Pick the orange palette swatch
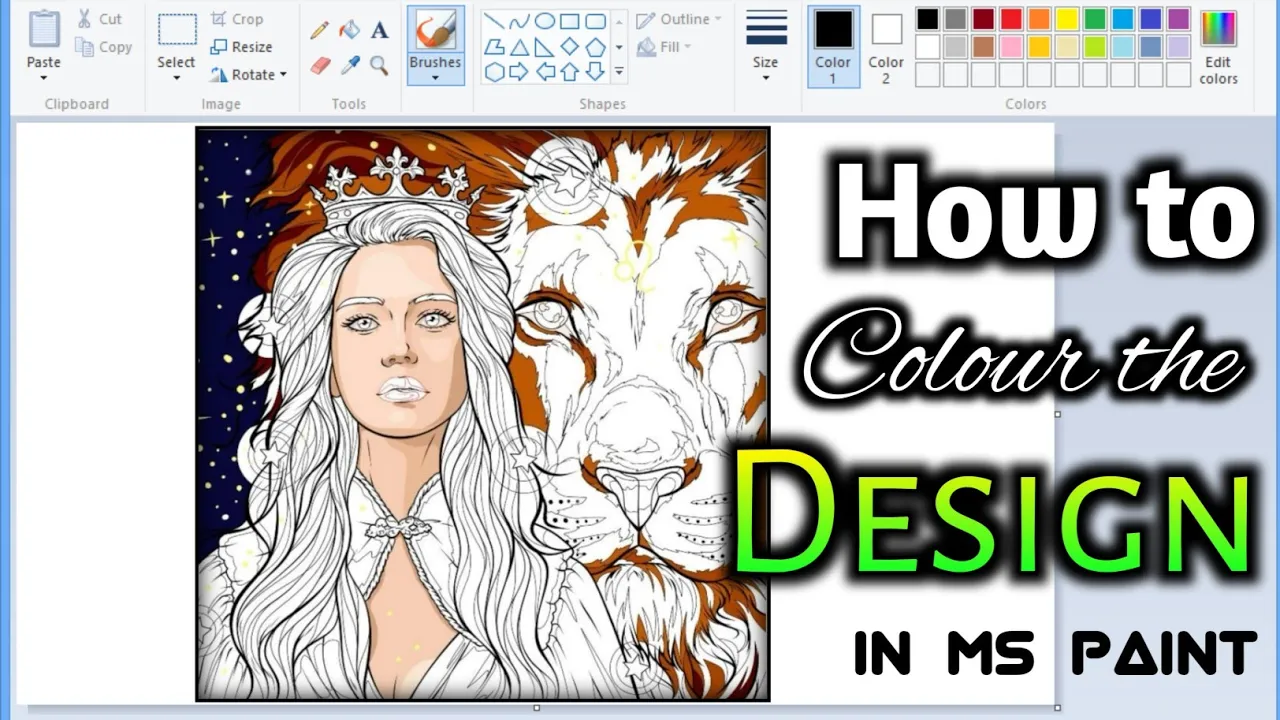The image size is (1280, 720). pyautogui.click(x=1040, y=19)
